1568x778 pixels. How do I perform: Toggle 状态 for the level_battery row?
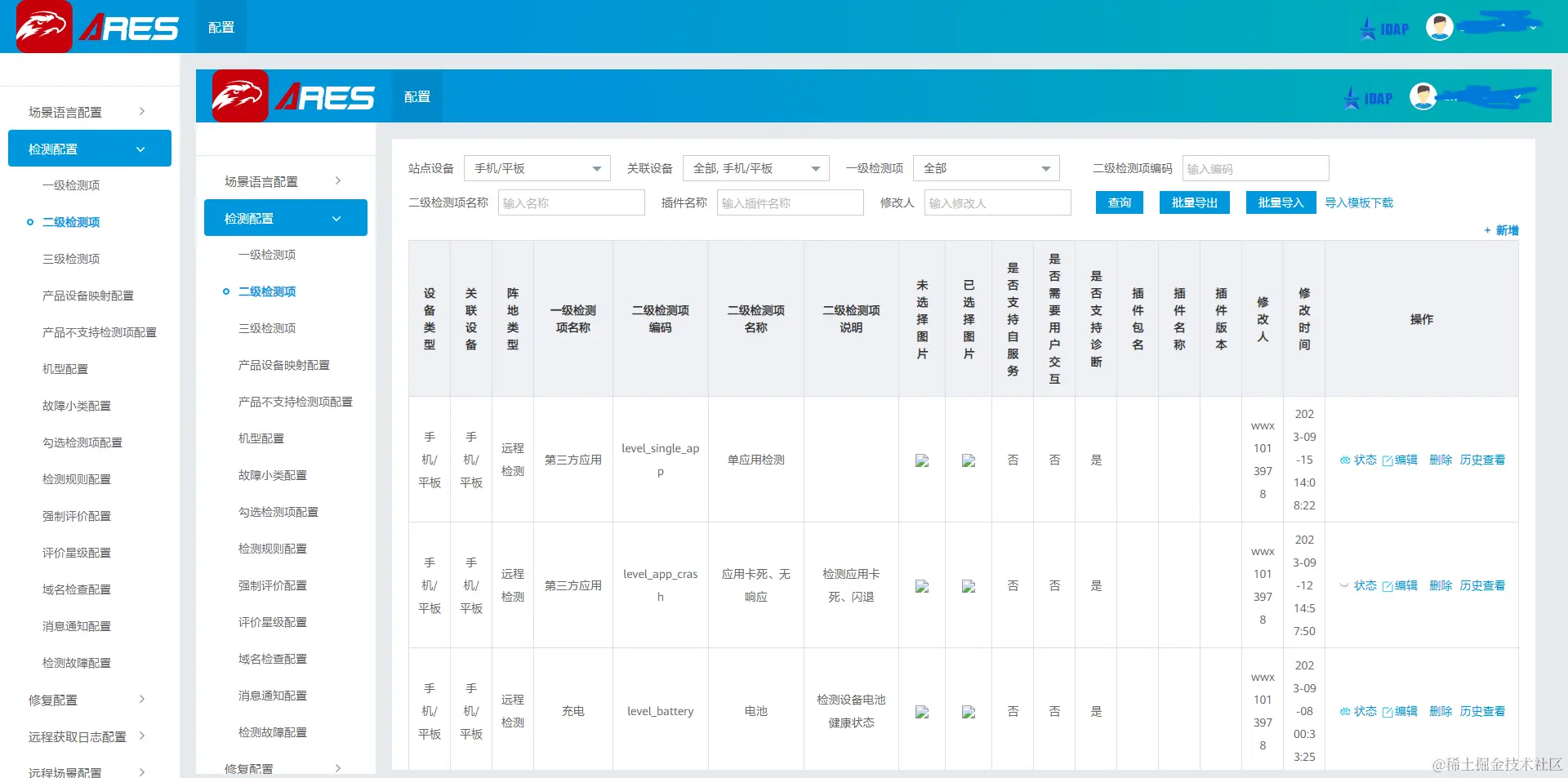point(1358,711)
